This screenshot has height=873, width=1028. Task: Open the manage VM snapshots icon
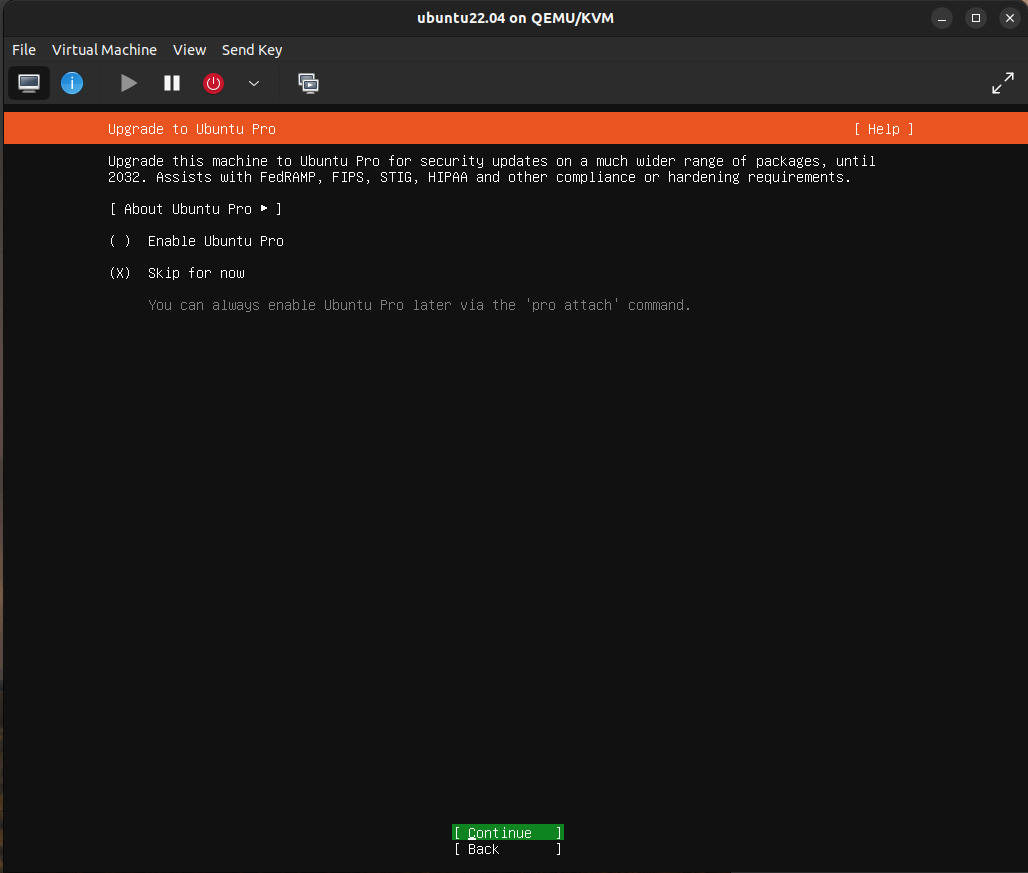[x=308, y=83]
